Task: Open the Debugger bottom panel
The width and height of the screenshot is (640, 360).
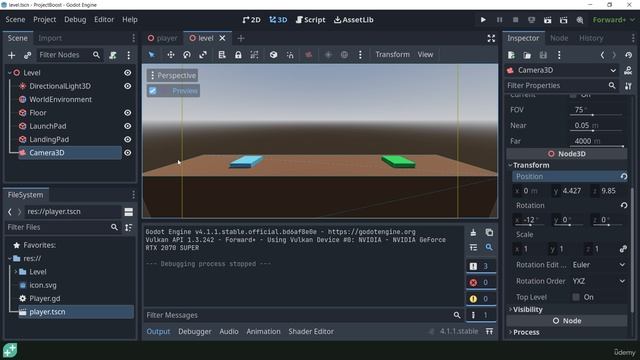Action: [x=195, y=331]
